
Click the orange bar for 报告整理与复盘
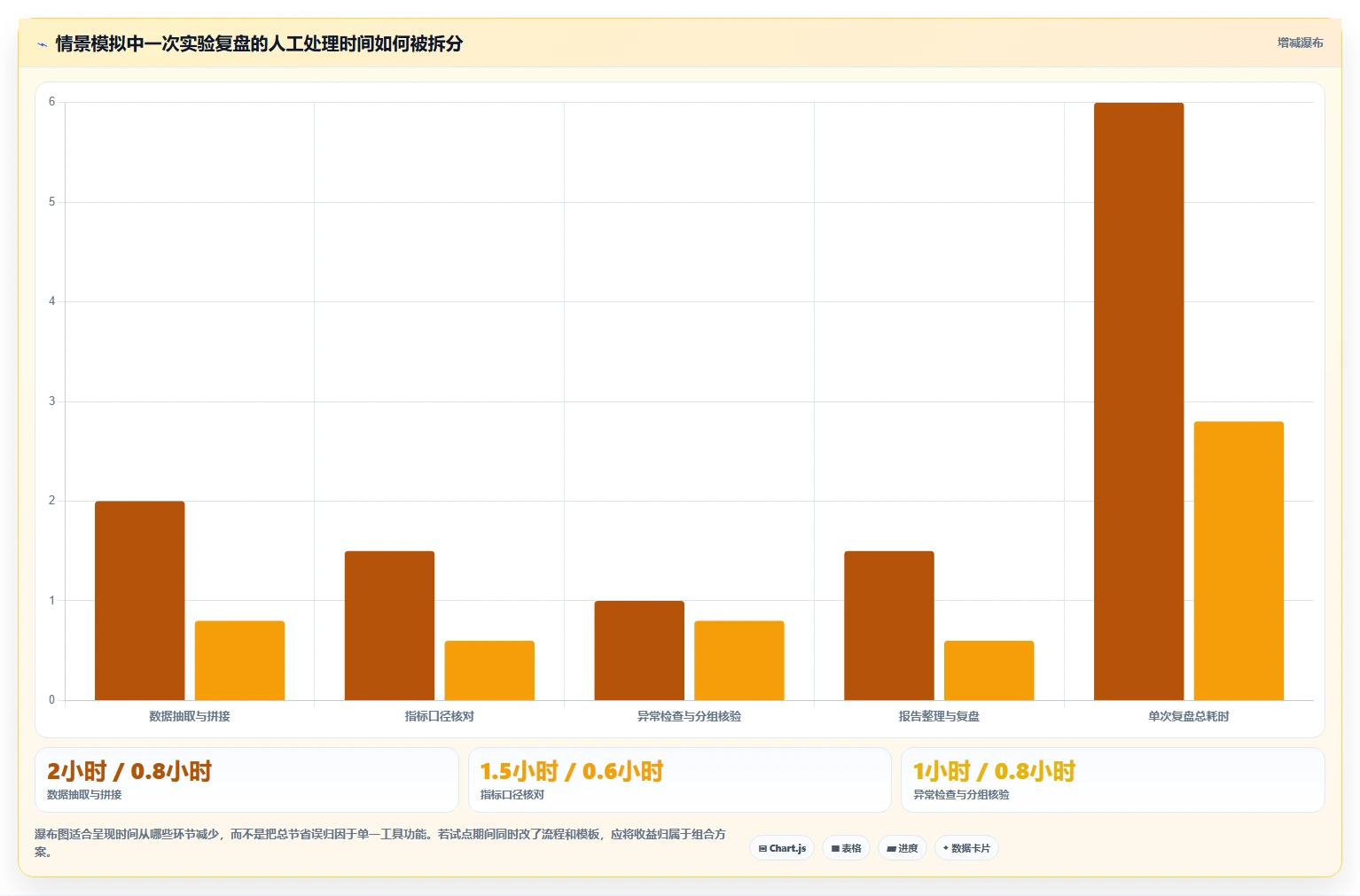[x=989, y=670]
